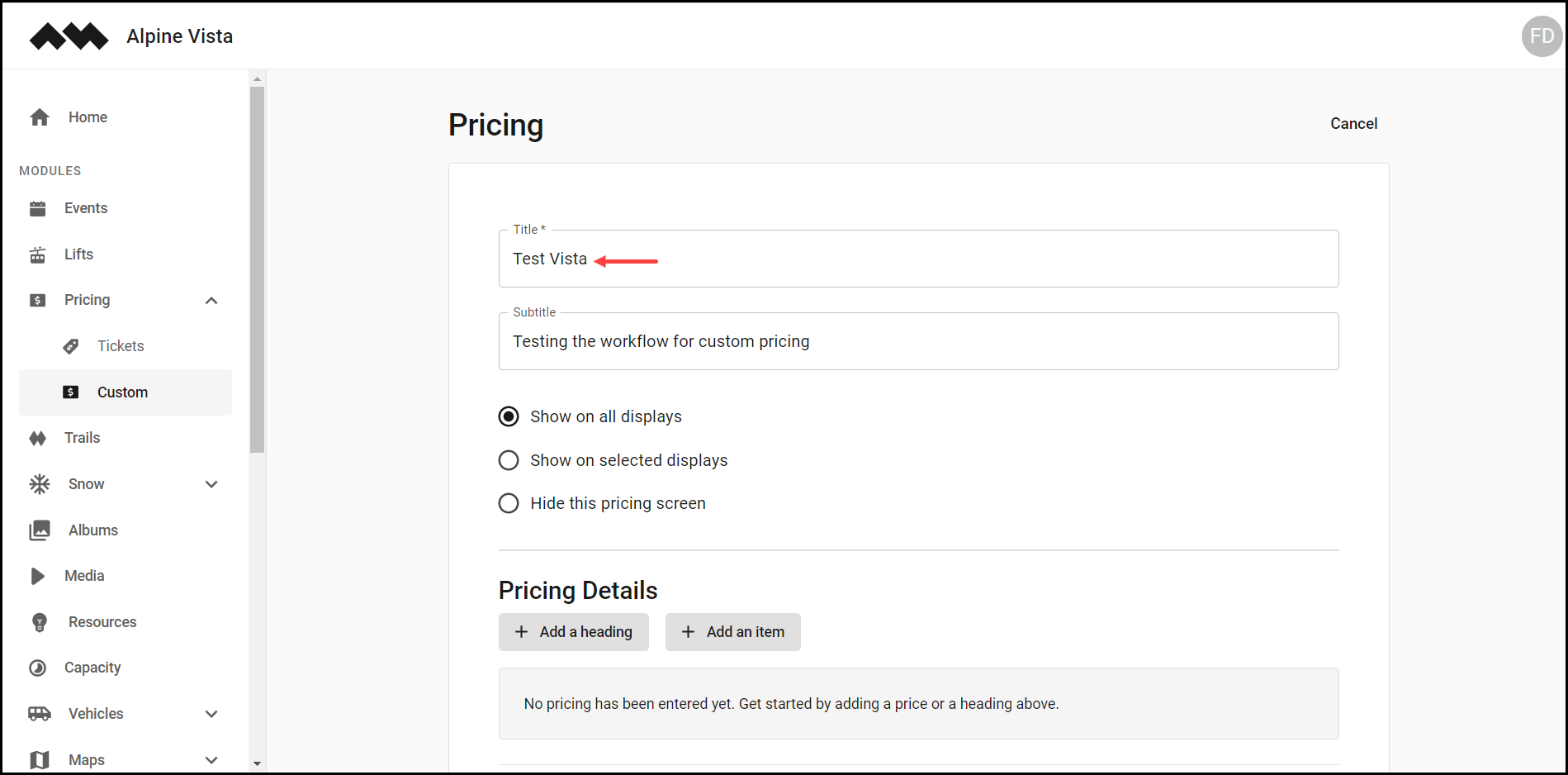1568x775 pixels.
Task: Click the Alpine Vista mountain logo
Action: click(x=69, y=36)
